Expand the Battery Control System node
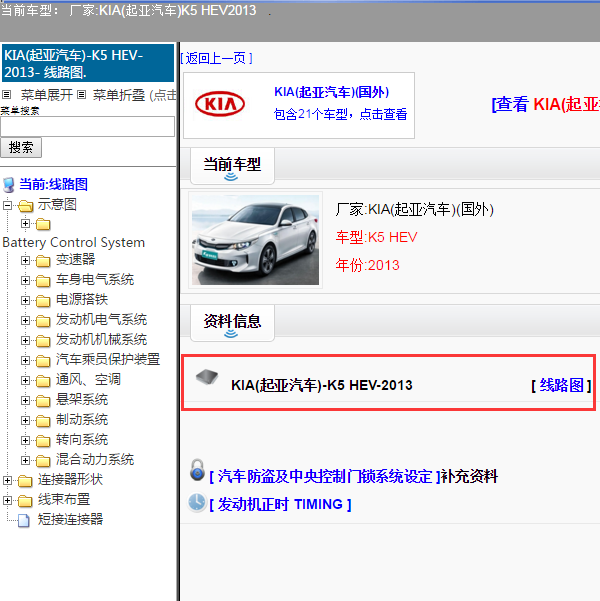This screenshot has height=601, width=600. pyautogui.click(x=25, y=223)
